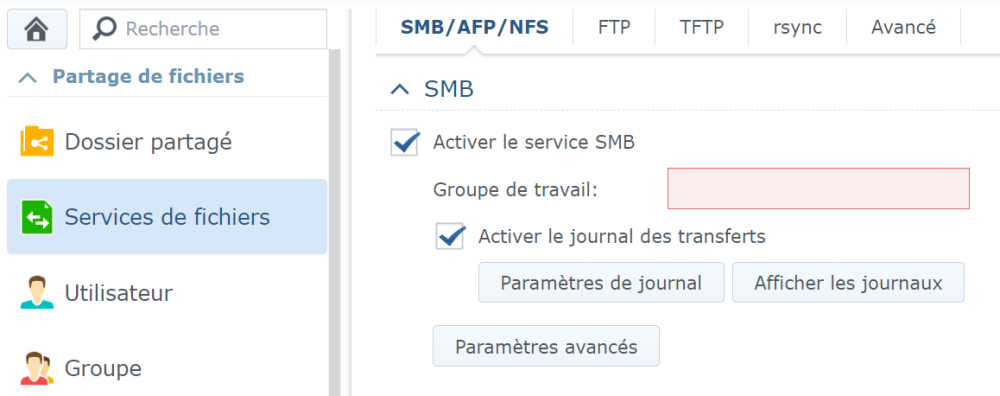
Task: Click the Afficher les journaux button
Action: (x=848, y=282)
